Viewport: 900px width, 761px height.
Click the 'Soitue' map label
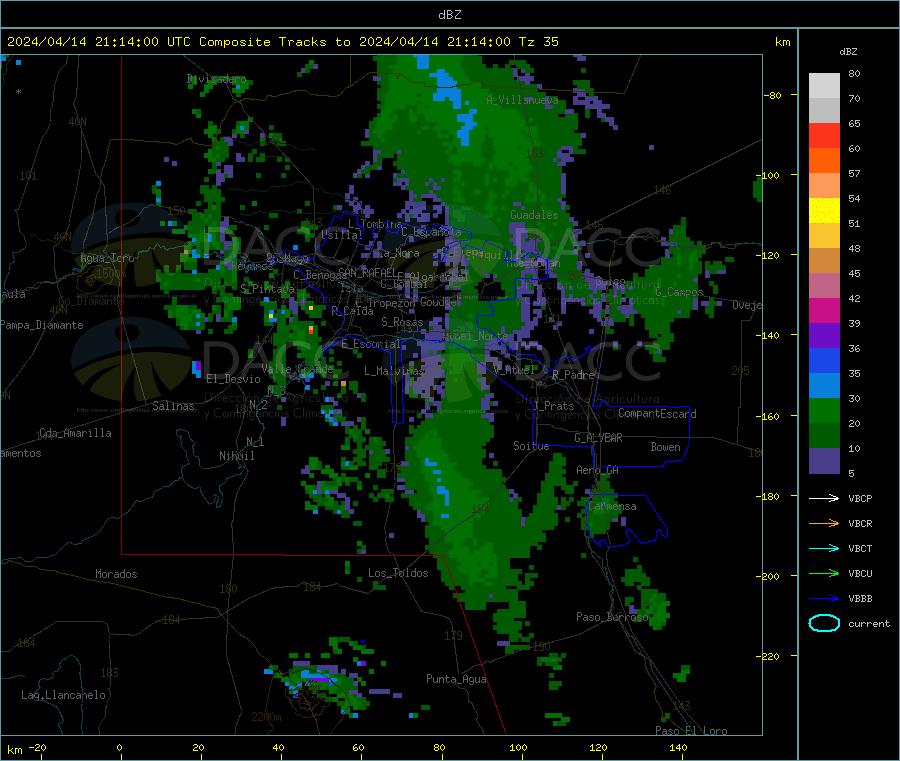tap(531, 446)
